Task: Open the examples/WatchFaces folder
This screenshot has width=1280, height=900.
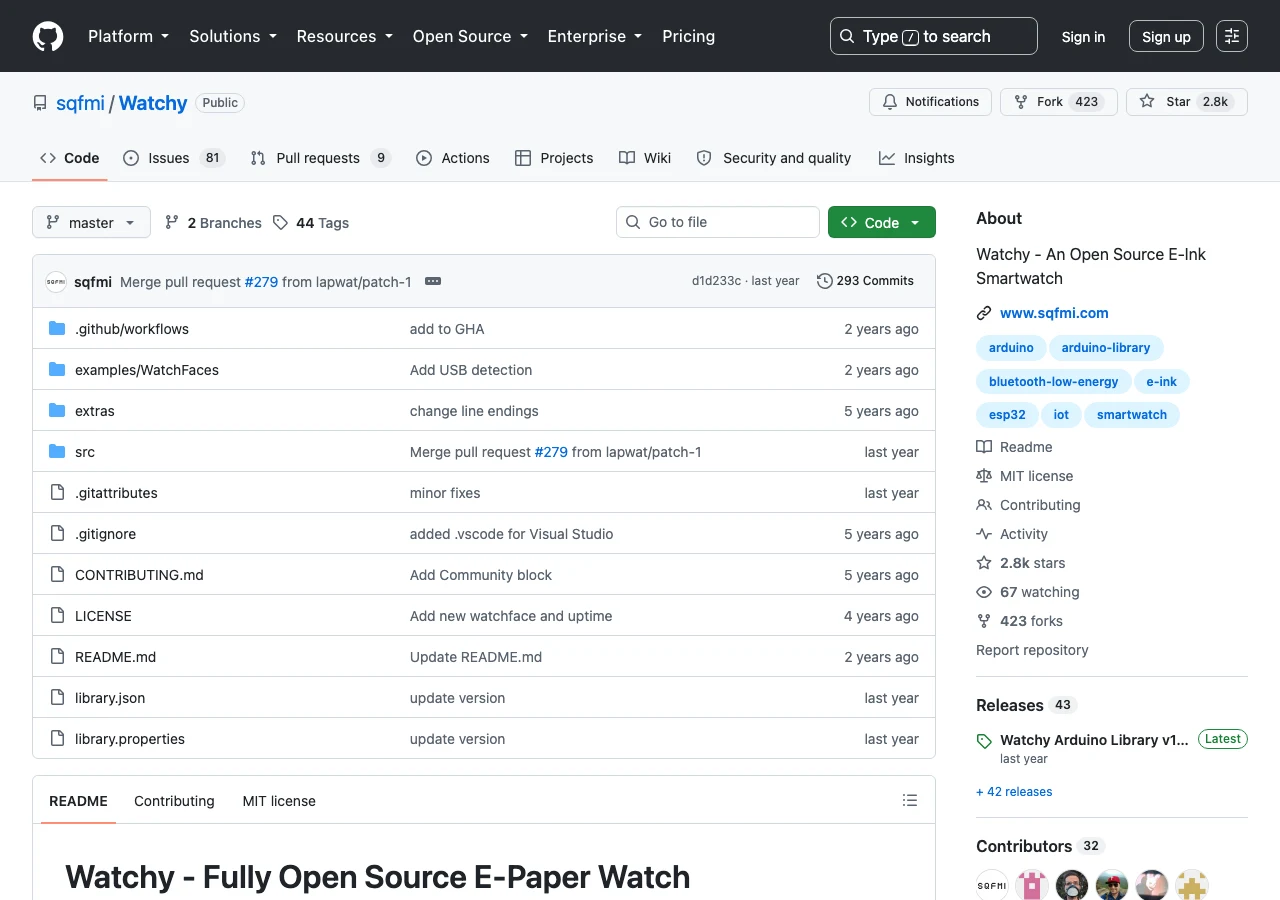Action: pos(147,370)
